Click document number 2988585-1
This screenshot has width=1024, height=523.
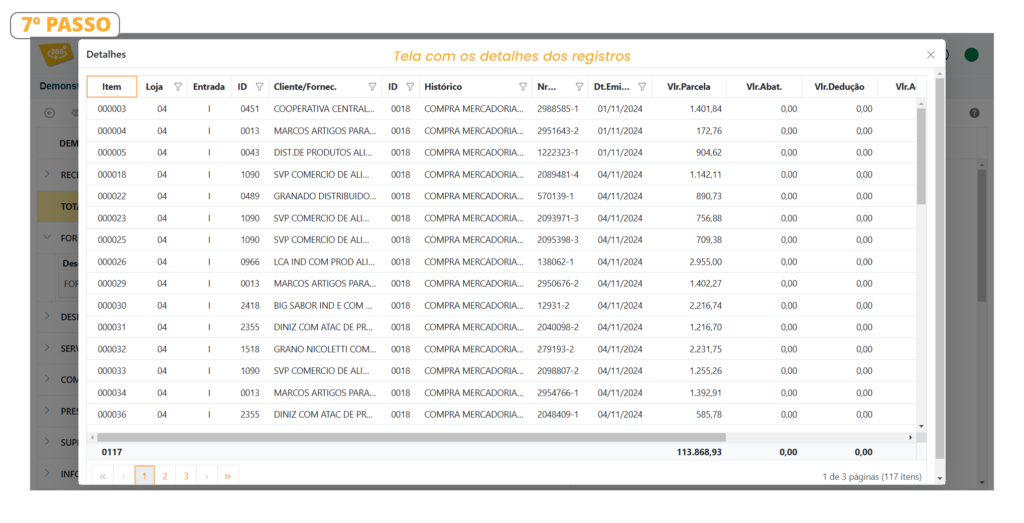(558, 109)
